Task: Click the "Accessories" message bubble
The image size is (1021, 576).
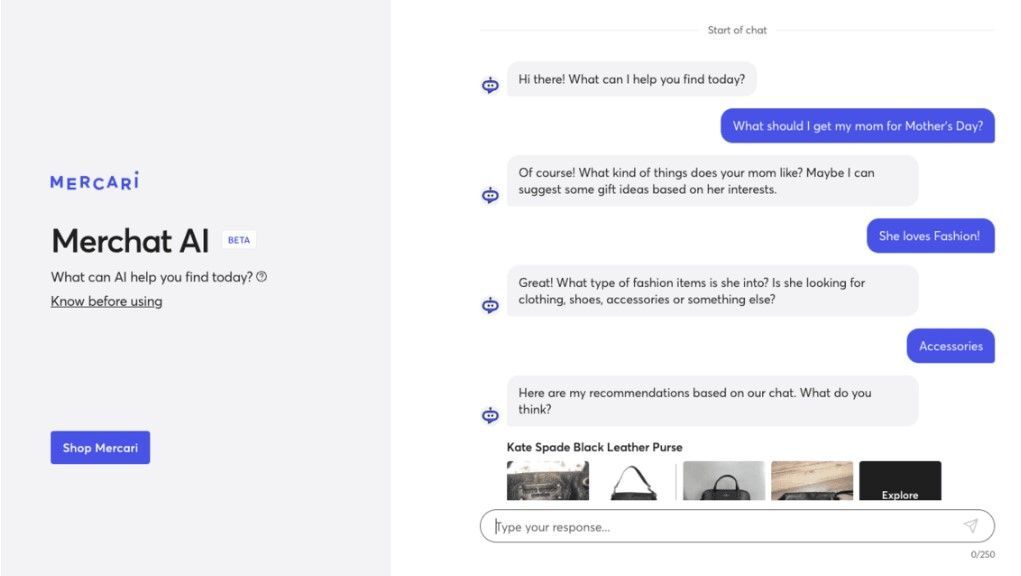Action: coord(951,346)
